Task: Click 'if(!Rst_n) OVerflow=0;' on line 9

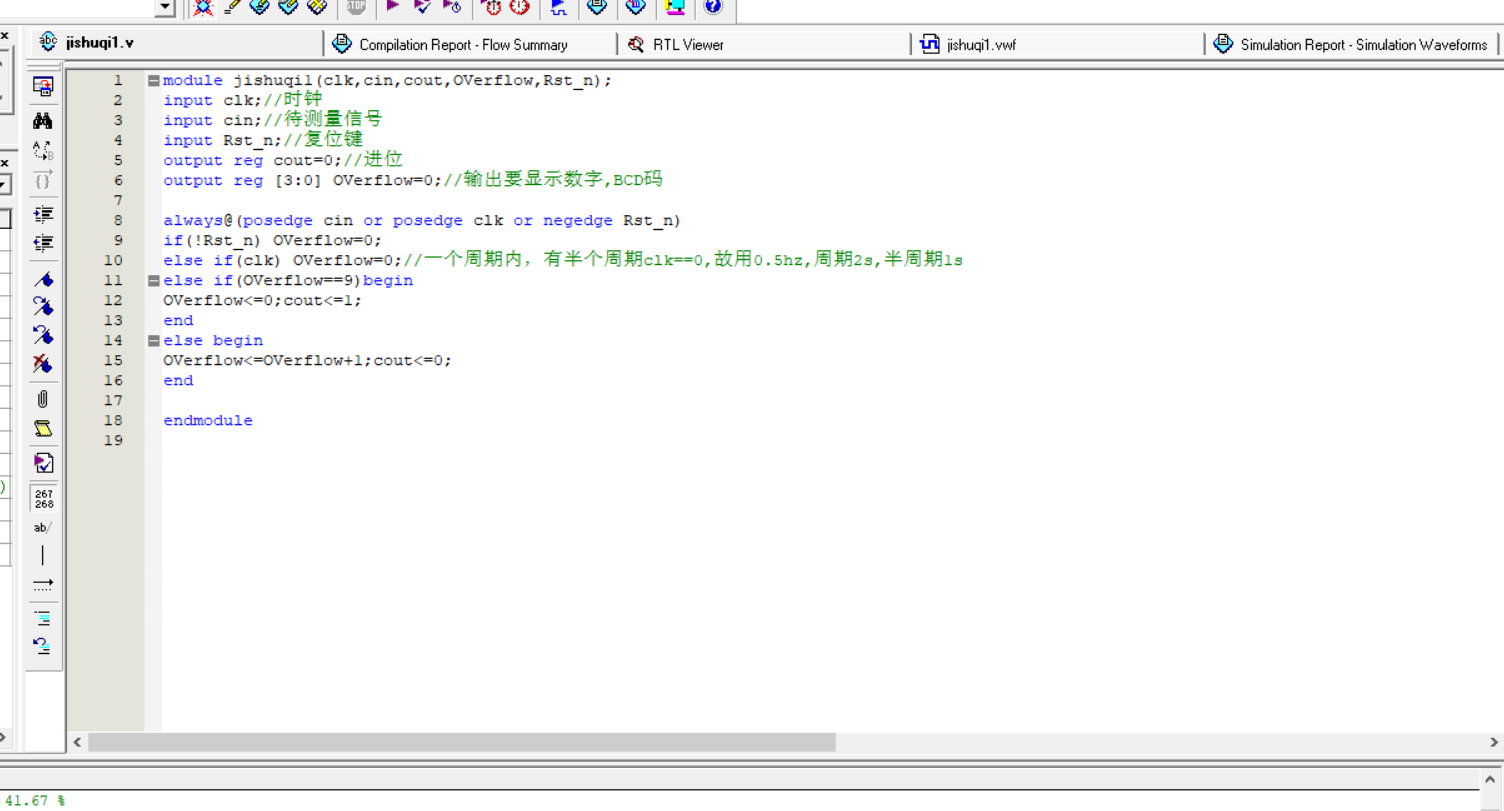Action: (273, 241)
